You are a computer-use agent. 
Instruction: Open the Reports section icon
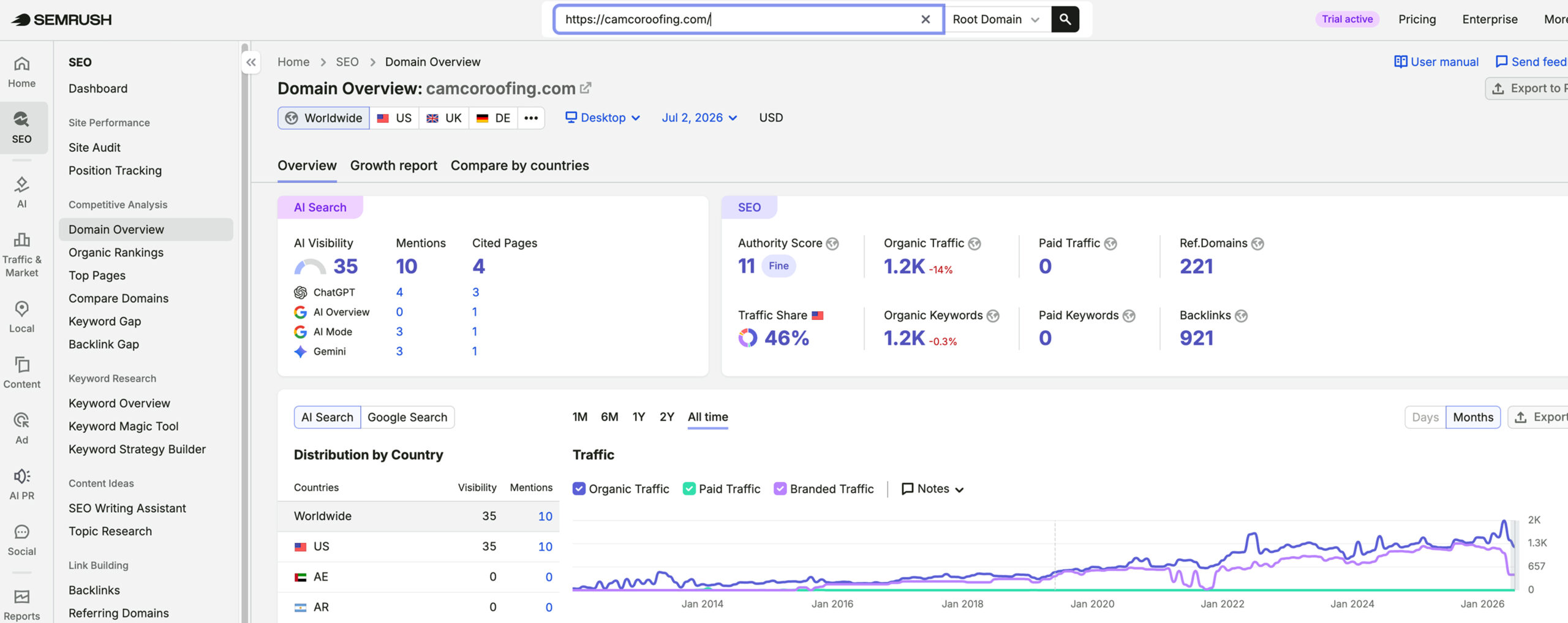pyautogui.click(x=22, y=605)
